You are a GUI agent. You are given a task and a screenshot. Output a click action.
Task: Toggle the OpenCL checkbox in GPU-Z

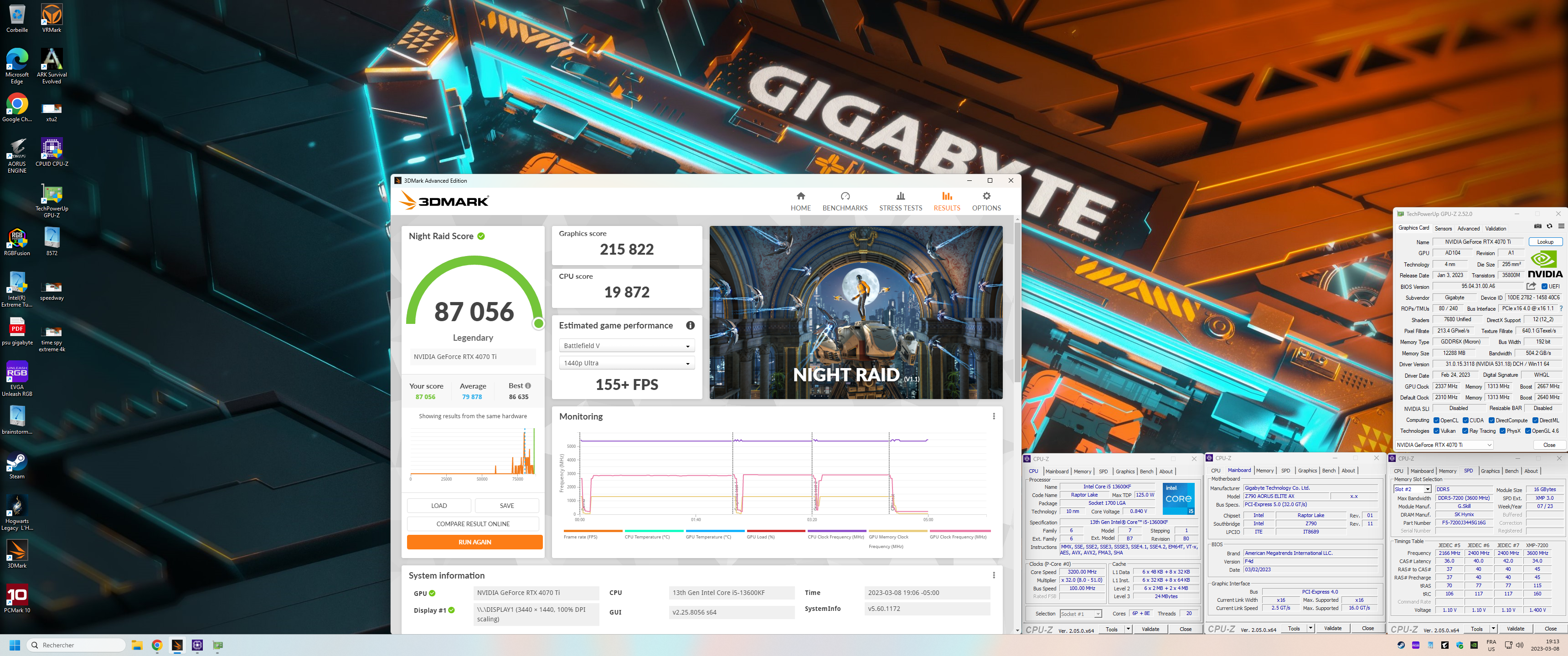pos(1437,420)
